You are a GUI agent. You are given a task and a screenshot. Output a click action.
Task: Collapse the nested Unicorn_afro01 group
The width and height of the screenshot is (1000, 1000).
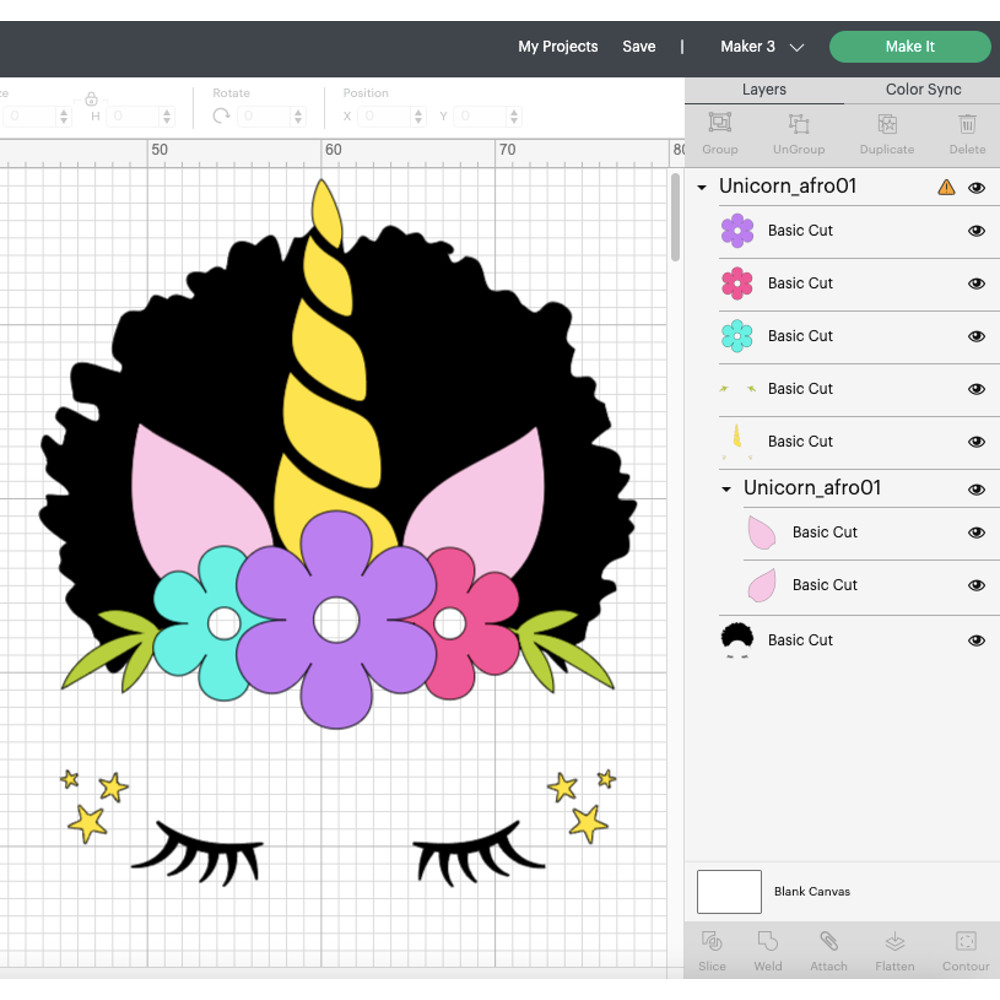point(726,488)
